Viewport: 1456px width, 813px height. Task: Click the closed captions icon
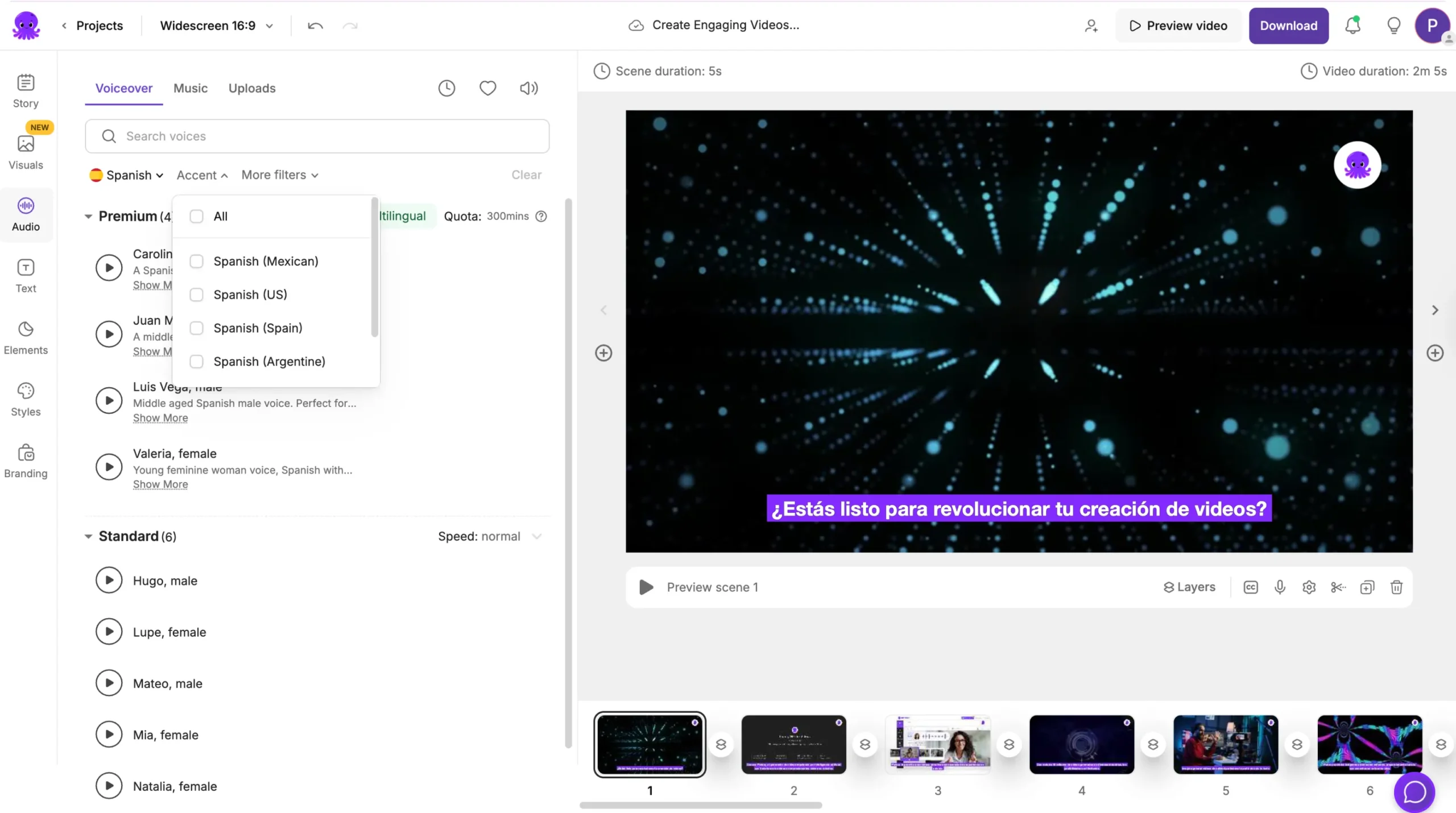click(x=1250, y=587)
